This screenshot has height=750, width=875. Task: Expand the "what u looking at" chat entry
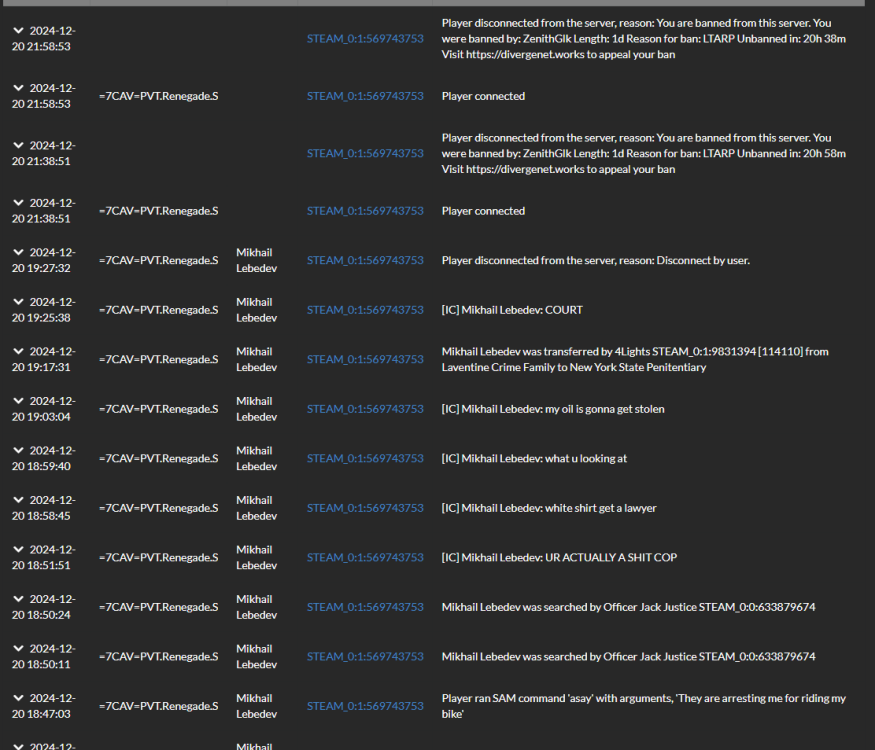(18, 450)
